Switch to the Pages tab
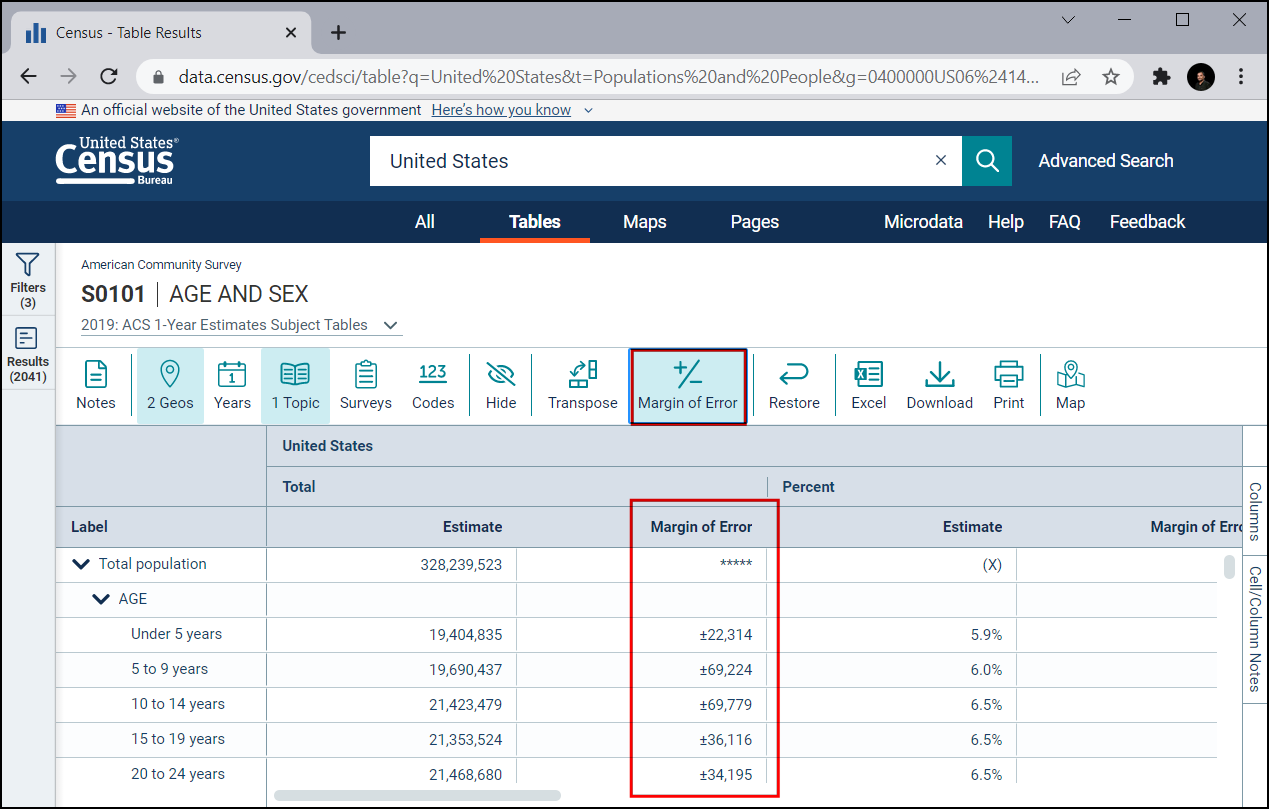The width and height of the screenshot is (1269, 809). pos(754,222)
